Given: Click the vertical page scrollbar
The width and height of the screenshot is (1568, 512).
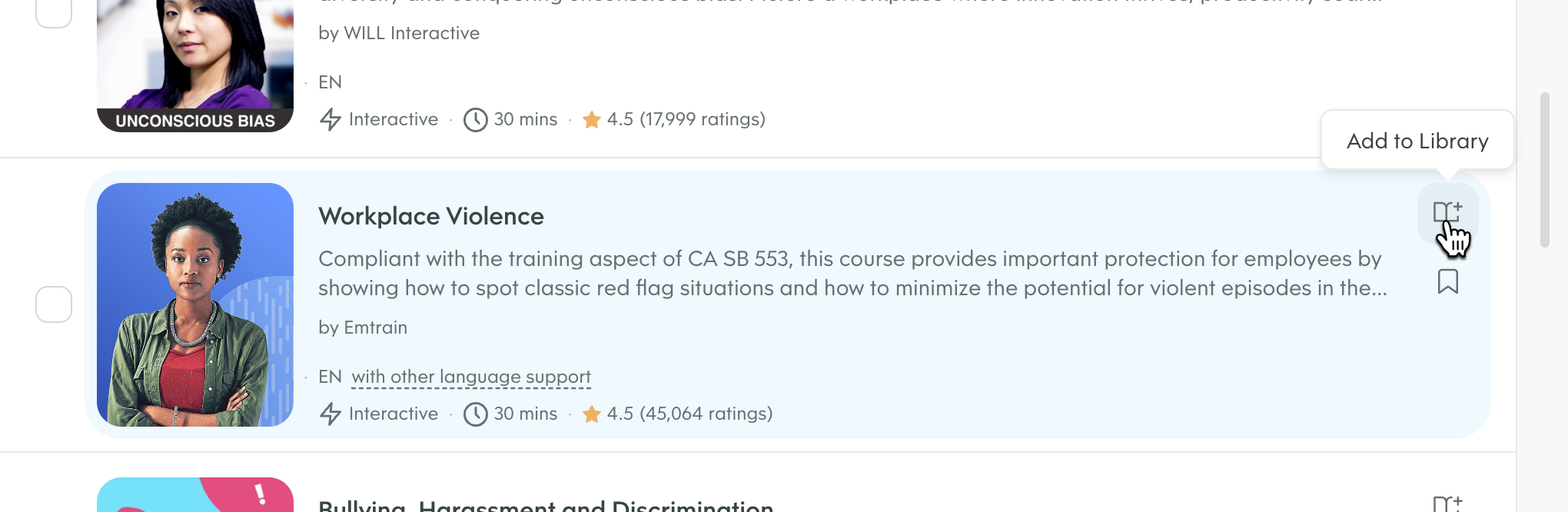Looking at the screenshot, I should point(1544,169).
